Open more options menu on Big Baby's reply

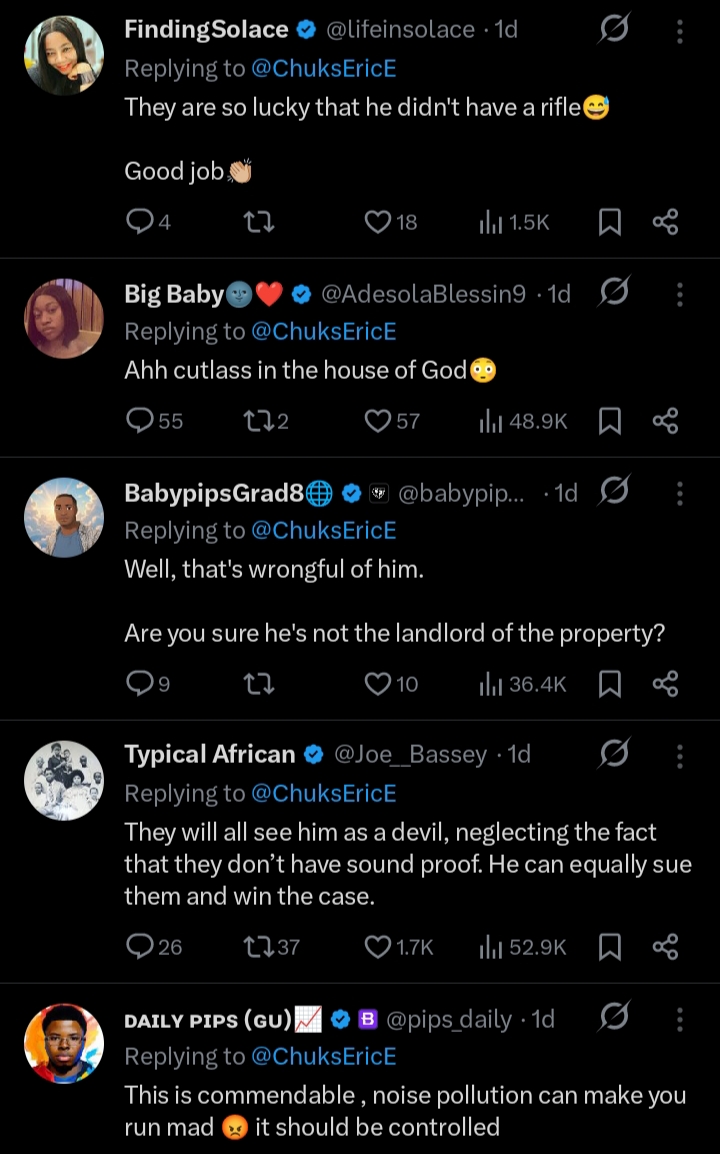(x=680, y=294)
